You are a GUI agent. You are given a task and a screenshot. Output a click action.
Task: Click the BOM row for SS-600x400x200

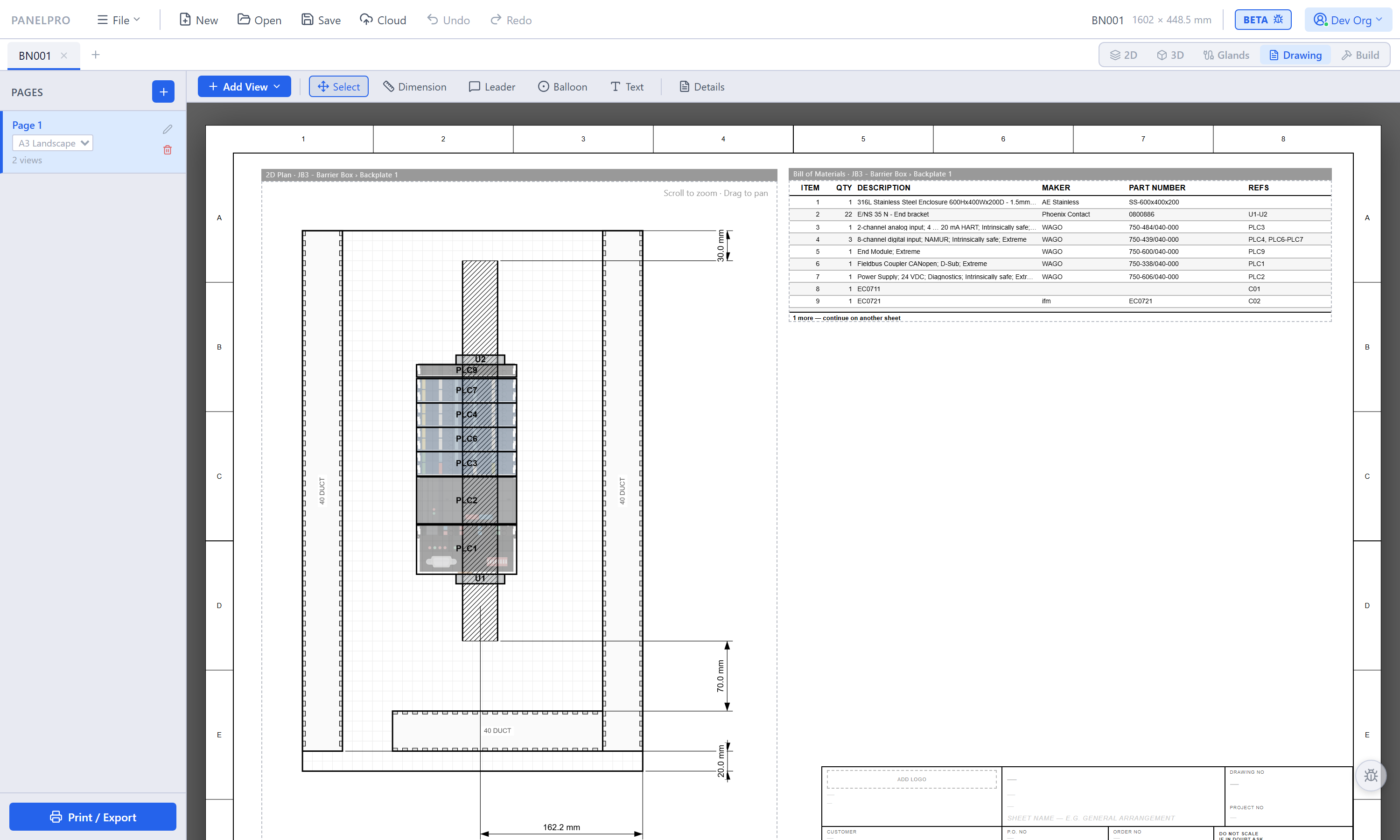(1060, 202)
